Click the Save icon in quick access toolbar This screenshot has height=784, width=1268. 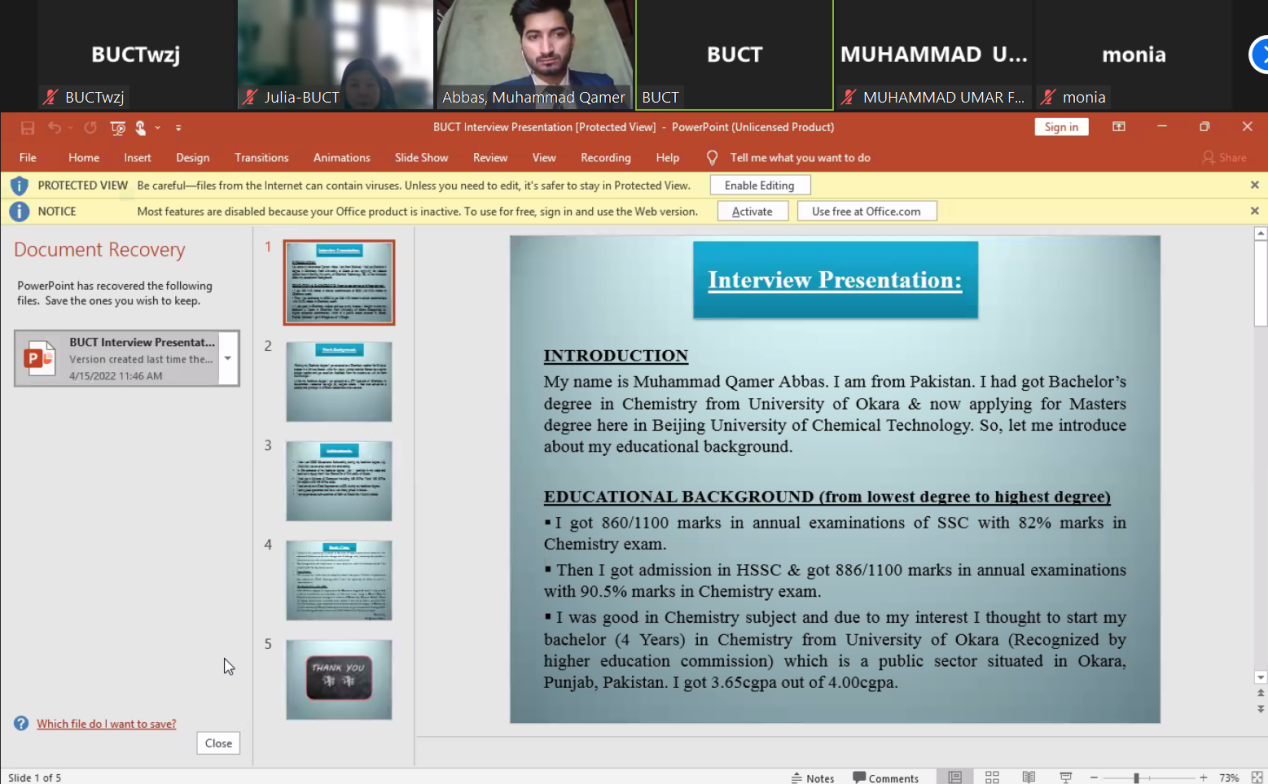[x=27, y=128]
